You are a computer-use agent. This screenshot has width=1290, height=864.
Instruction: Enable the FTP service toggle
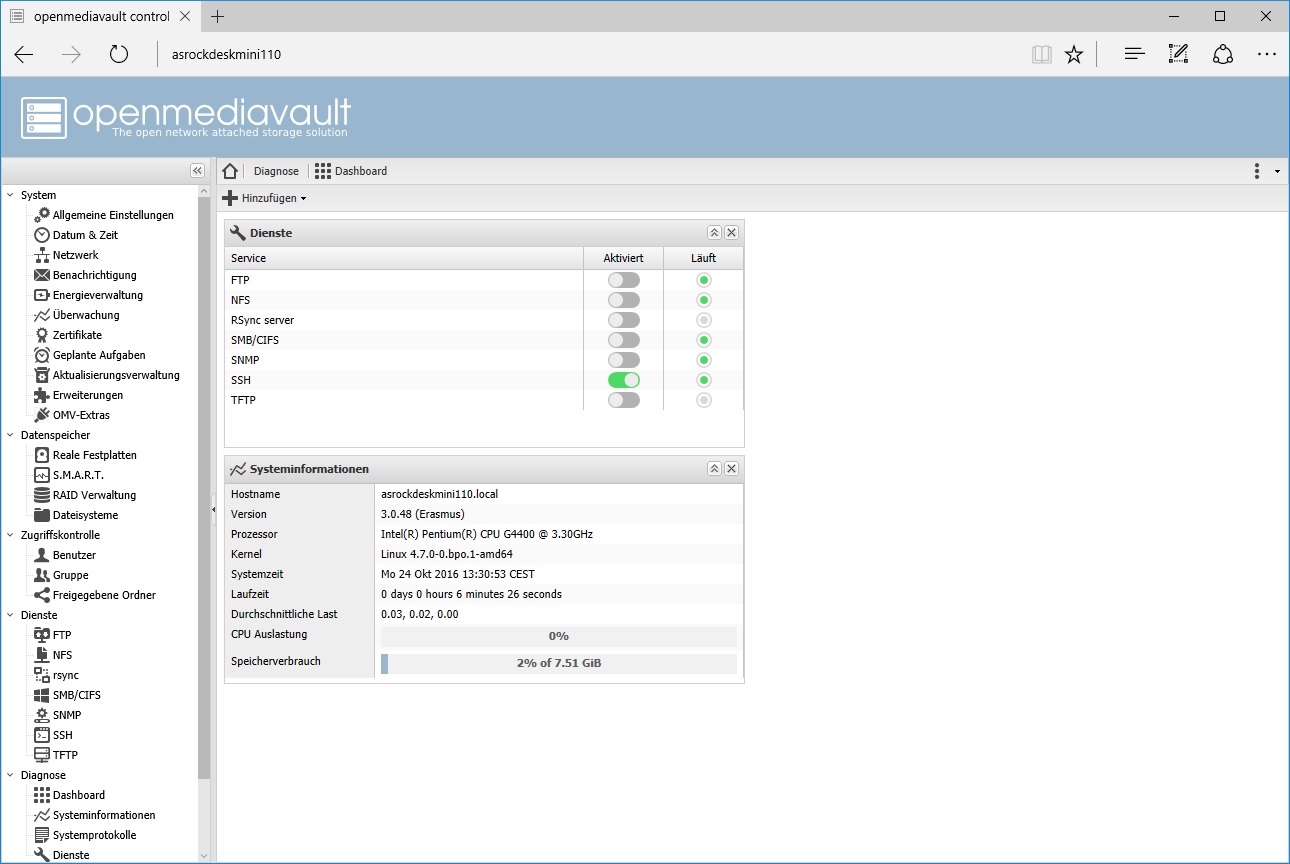tap(624, 280)
